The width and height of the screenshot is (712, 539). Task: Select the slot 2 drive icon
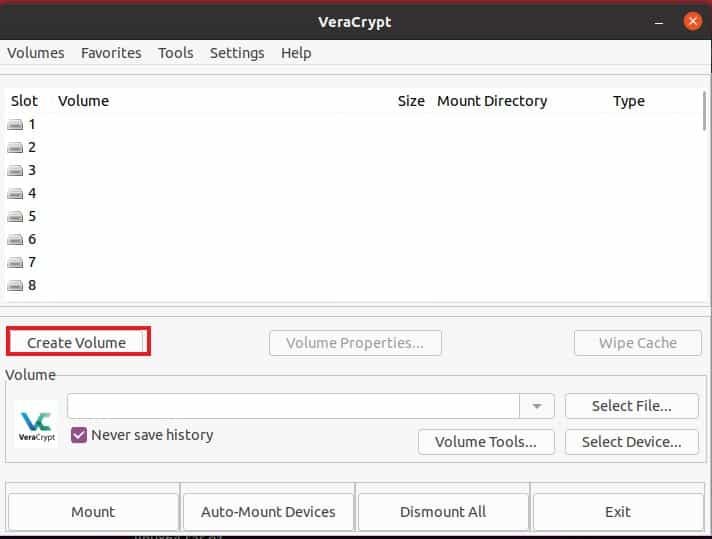click(x=15, y=148)
